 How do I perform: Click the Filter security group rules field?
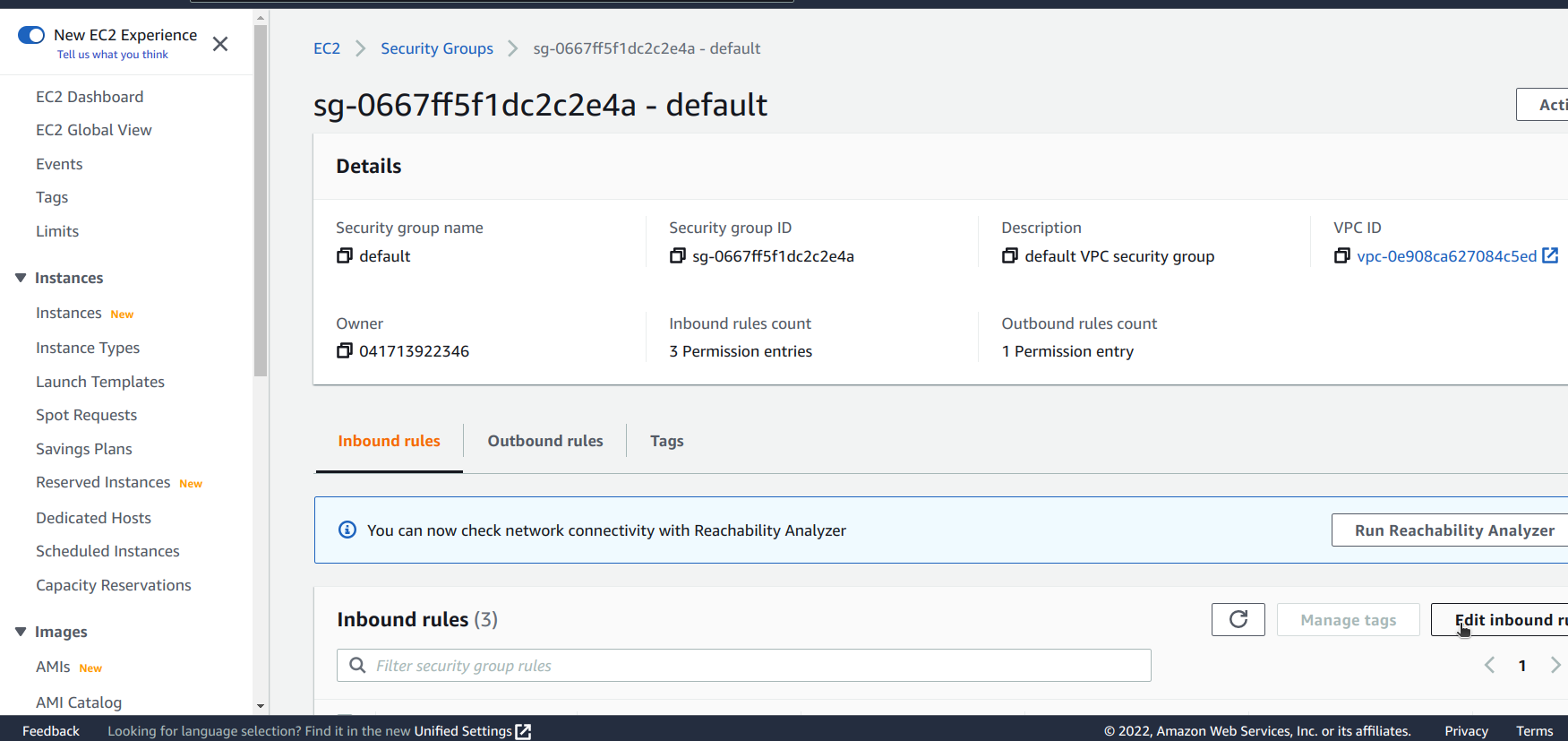743,666
